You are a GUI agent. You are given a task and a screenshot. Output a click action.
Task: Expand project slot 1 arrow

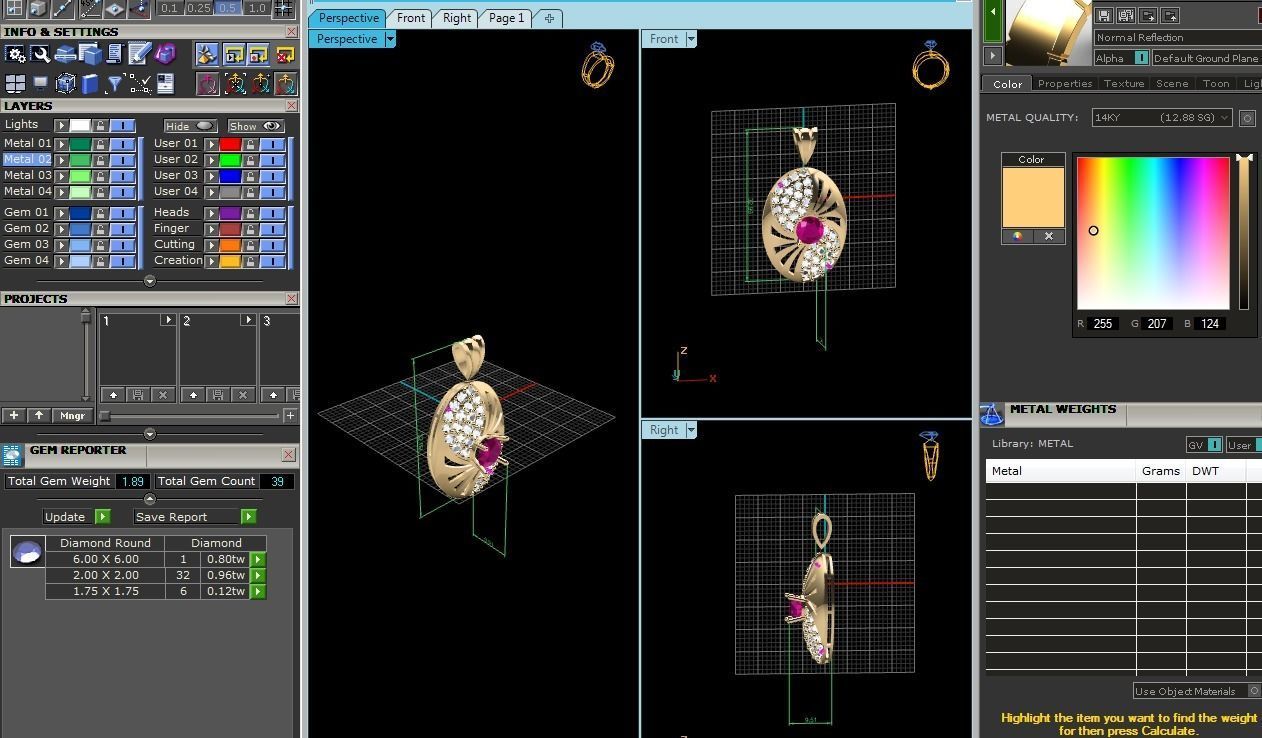tap(167, 320)
